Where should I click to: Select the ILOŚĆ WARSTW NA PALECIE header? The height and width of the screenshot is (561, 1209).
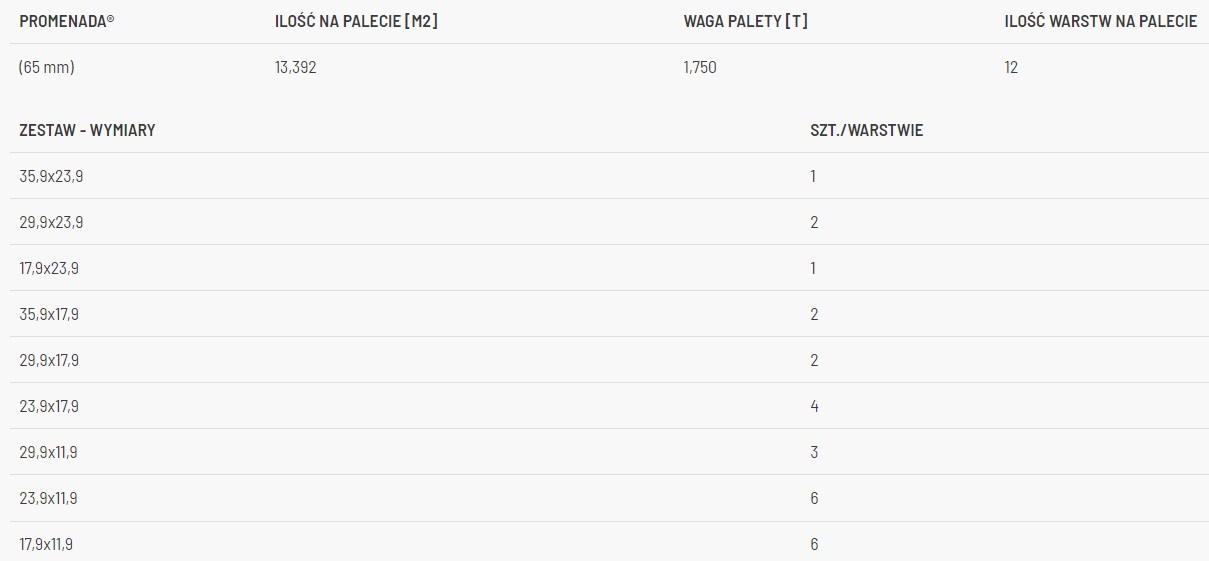pyautogui.click(x=1100, y=21)
